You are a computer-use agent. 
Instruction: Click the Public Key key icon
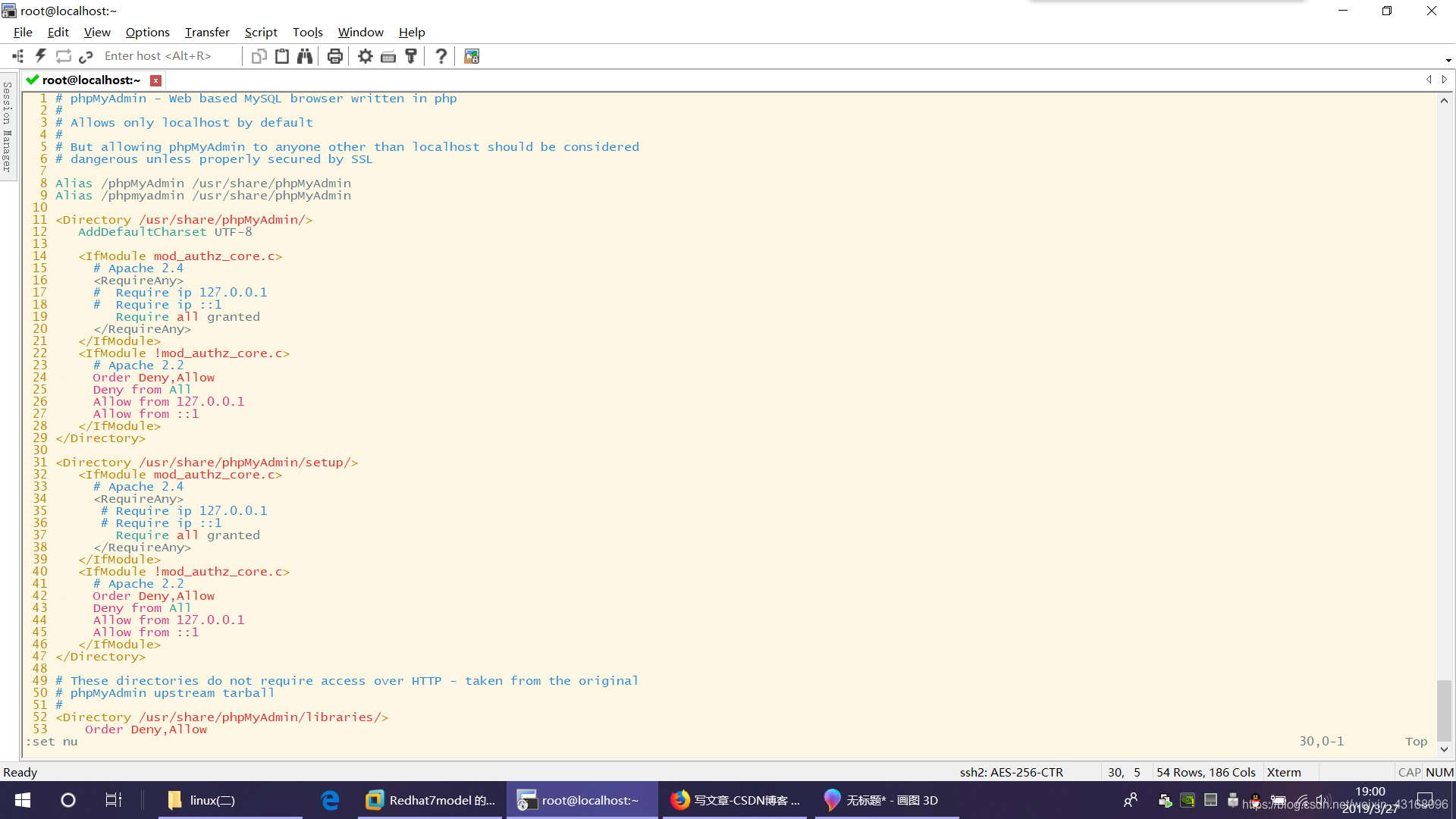[411, 56]
